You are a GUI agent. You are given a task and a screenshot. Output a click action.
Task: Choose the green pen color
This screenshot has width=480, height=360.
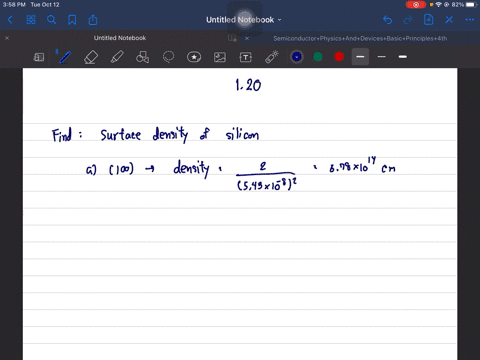(x=318, y=57)
